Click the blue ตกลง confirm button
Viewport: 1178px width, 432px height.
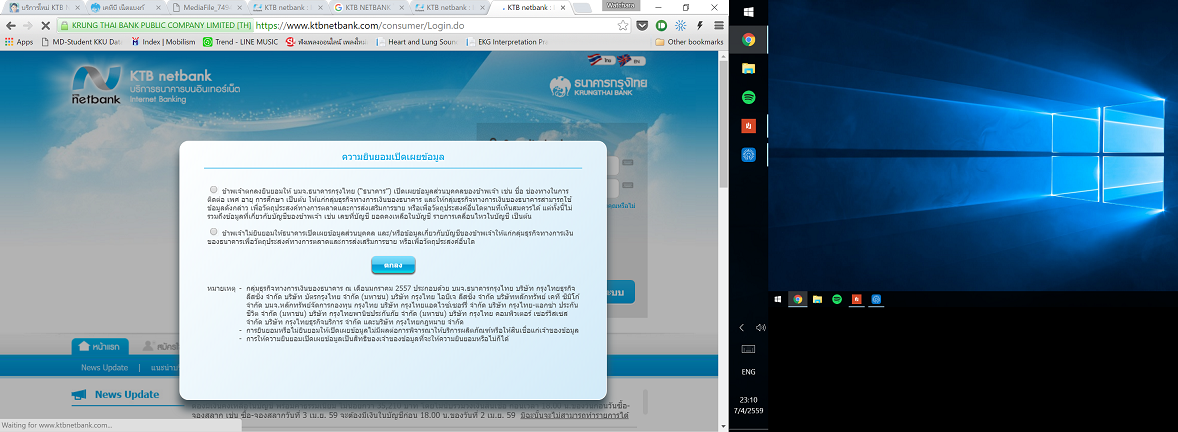click(393, 264)
